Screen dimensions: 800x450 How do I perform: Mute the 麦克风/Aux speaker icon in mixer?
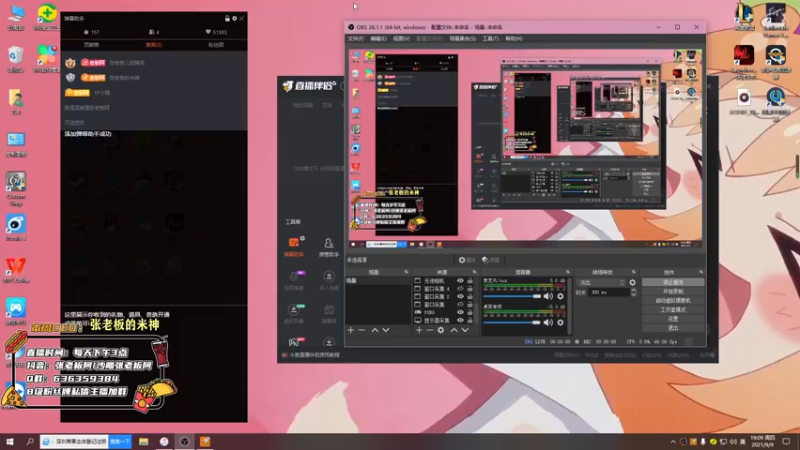pyautogui.click(x=548, y=296)
